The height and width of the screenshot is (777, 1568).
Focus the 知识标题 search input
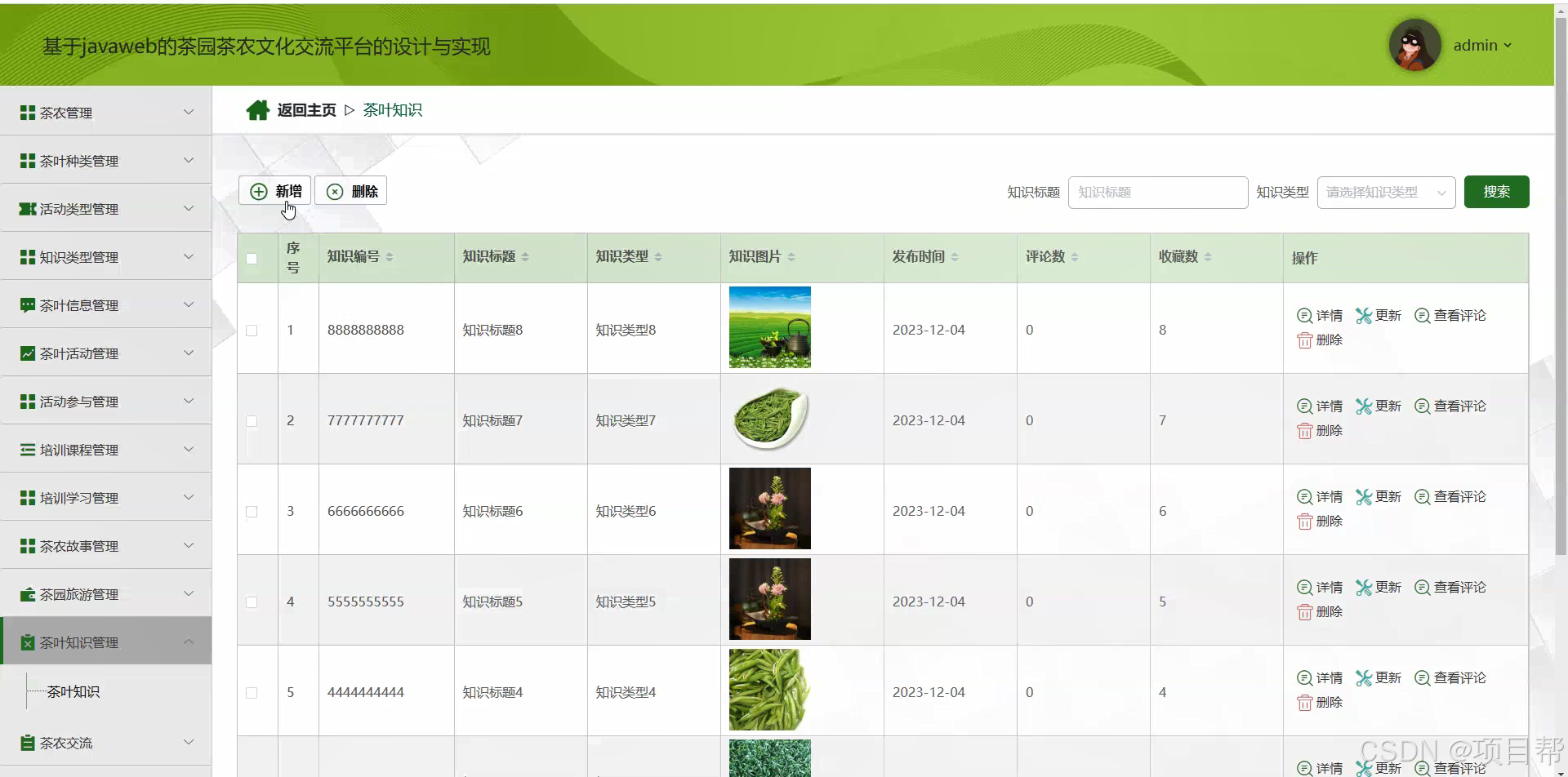1158,193
